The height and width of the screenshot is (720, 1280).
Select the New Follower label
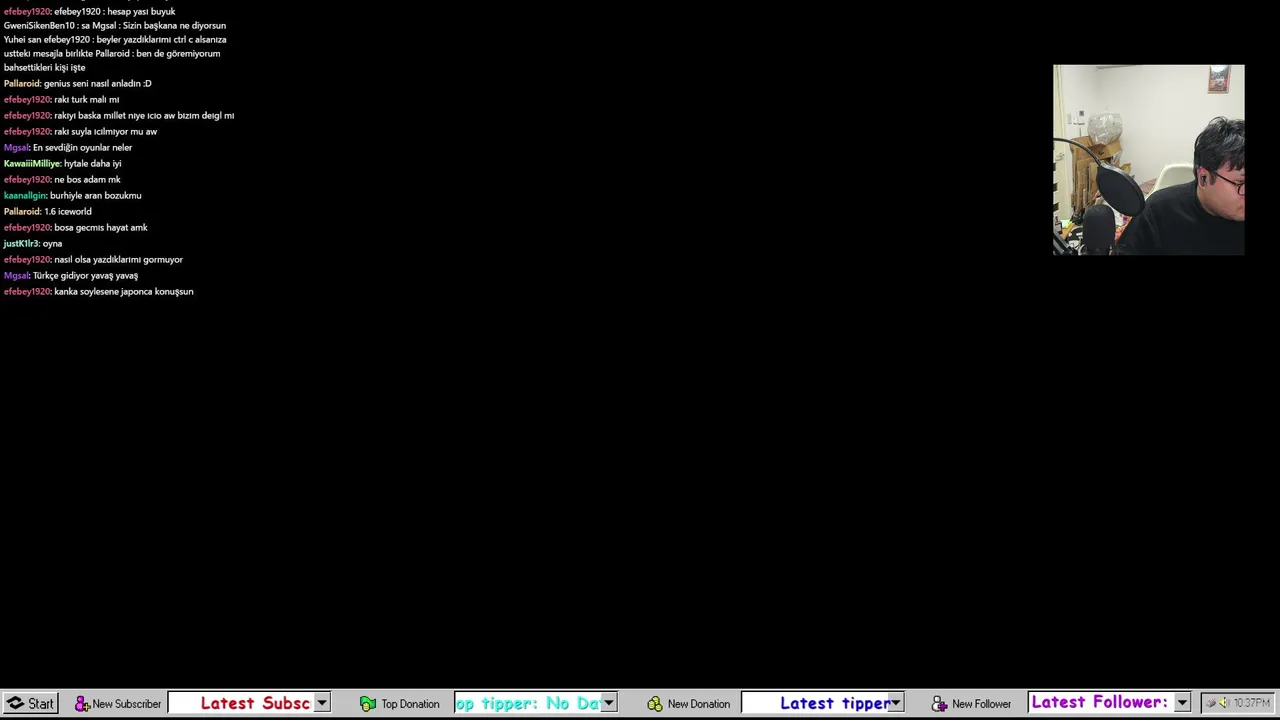click(x=982, y=704)
